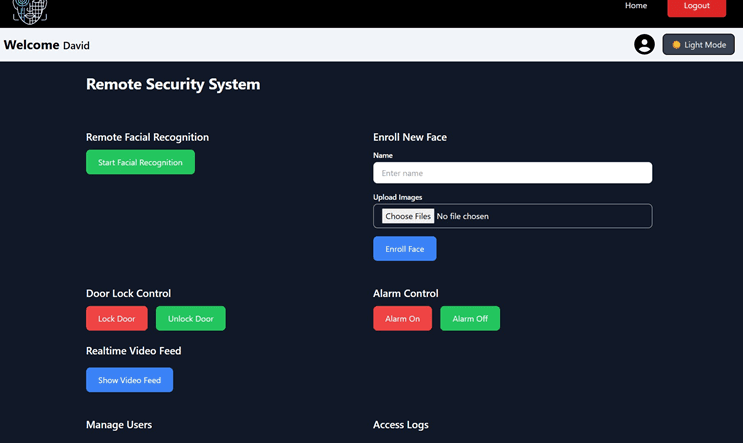
Task: Click the 'Upload Images' label
Action: [398, 197]
